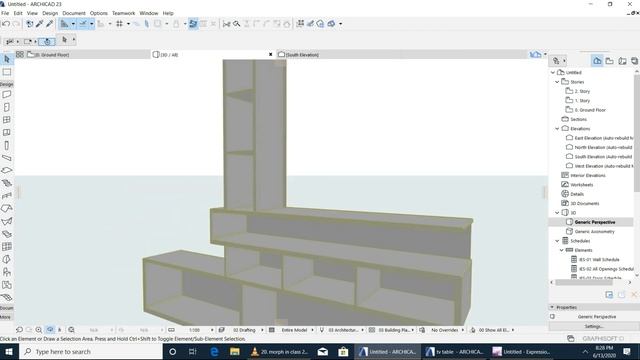Select the Wall tool in toolbox
This screenshot has width=640, height=360.
(x=7, y=95)
